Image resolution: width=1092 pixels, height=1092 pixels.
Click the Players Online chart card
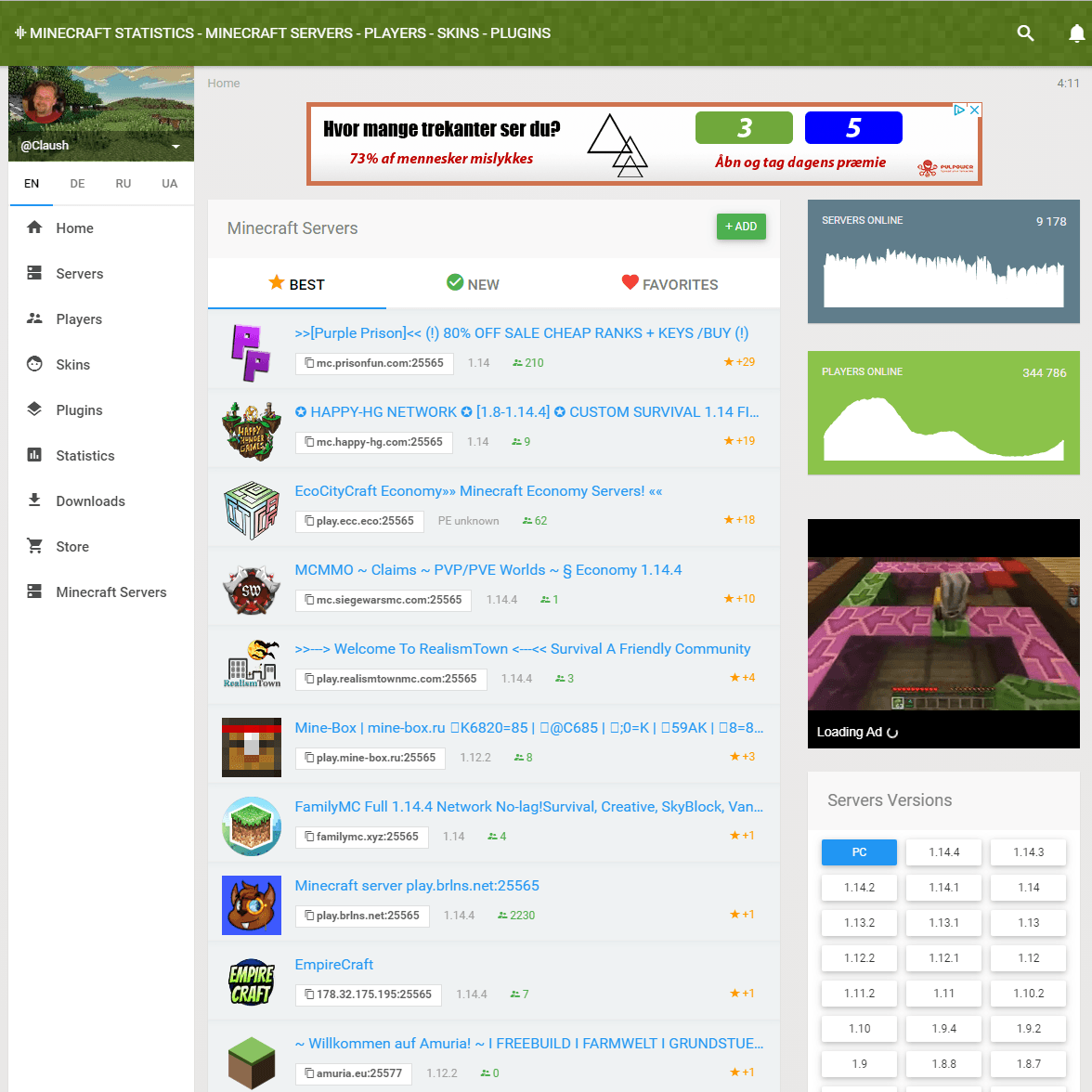[x=943, y=413]
